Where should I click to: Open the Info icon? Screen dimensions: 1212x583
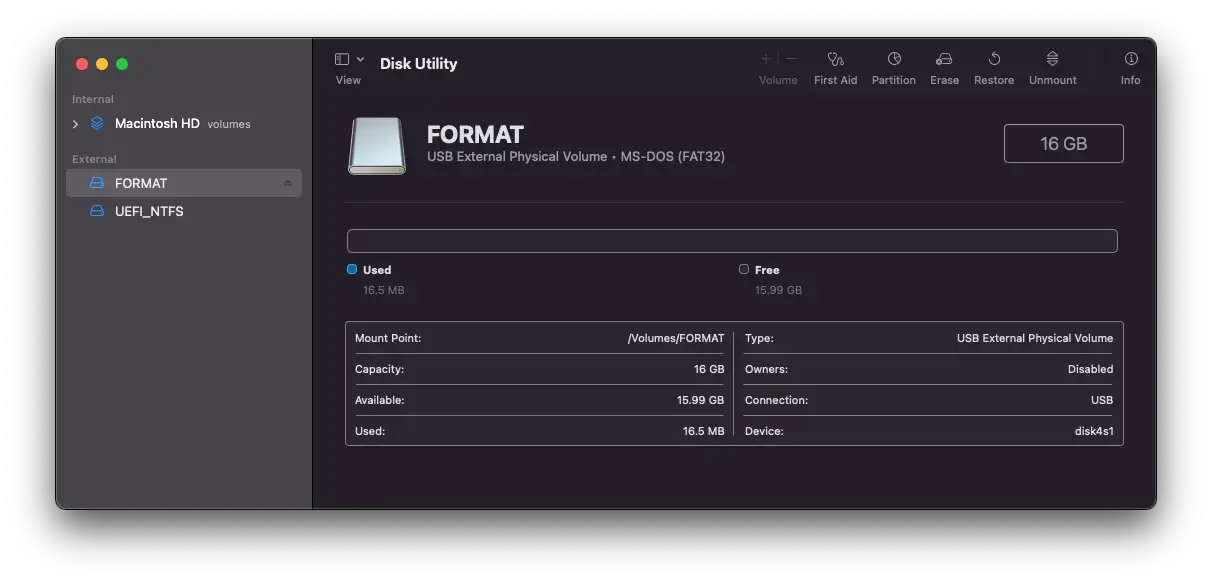click(x=1131, y=59)
